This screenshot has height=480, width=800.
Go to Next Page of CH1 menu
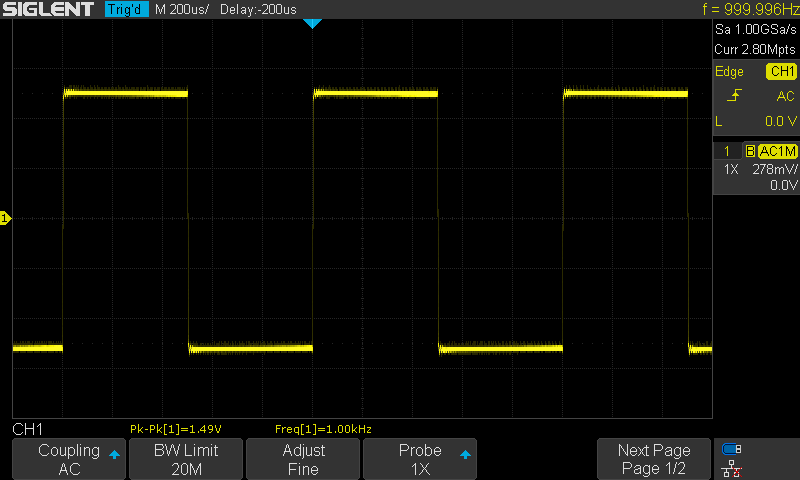[654, 459]
